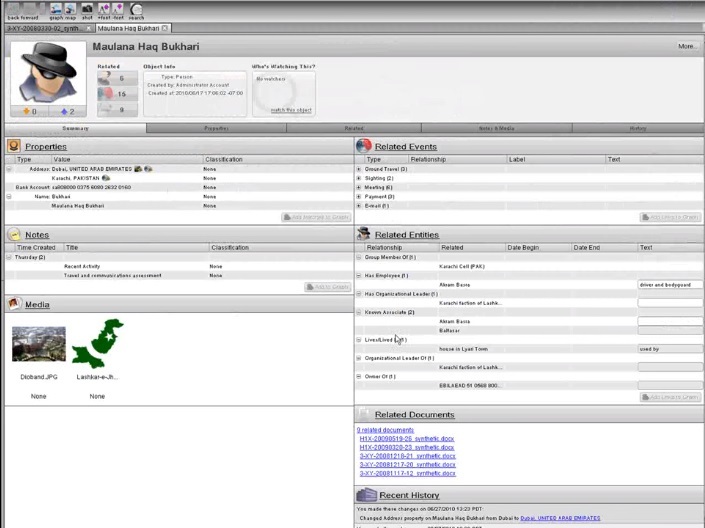Collapse the Owner Of relationship
Viewport: 705px width, 528px height.
359,376
